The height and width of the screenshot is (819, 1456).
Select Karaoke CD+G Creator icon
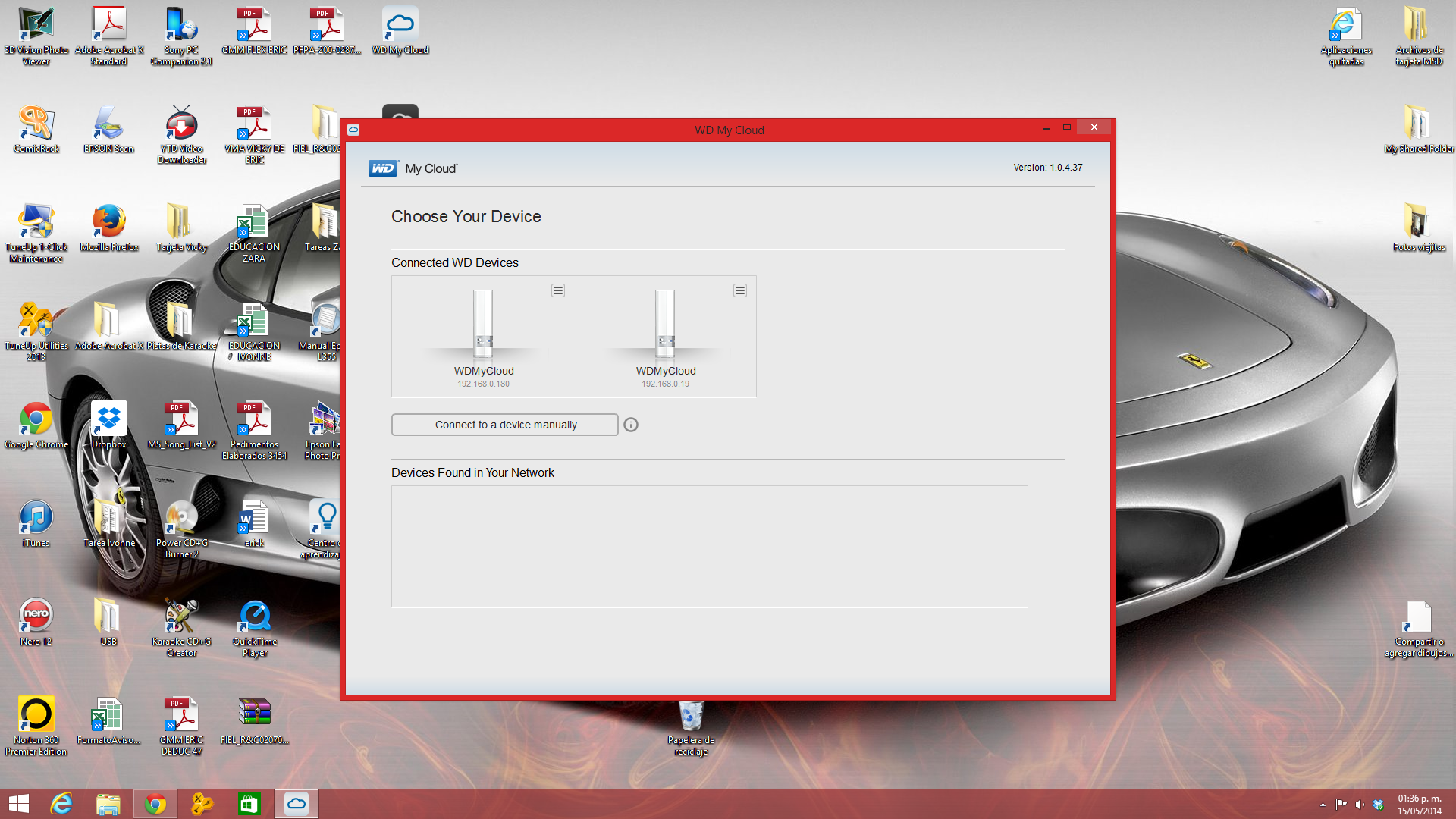(181, 627)
